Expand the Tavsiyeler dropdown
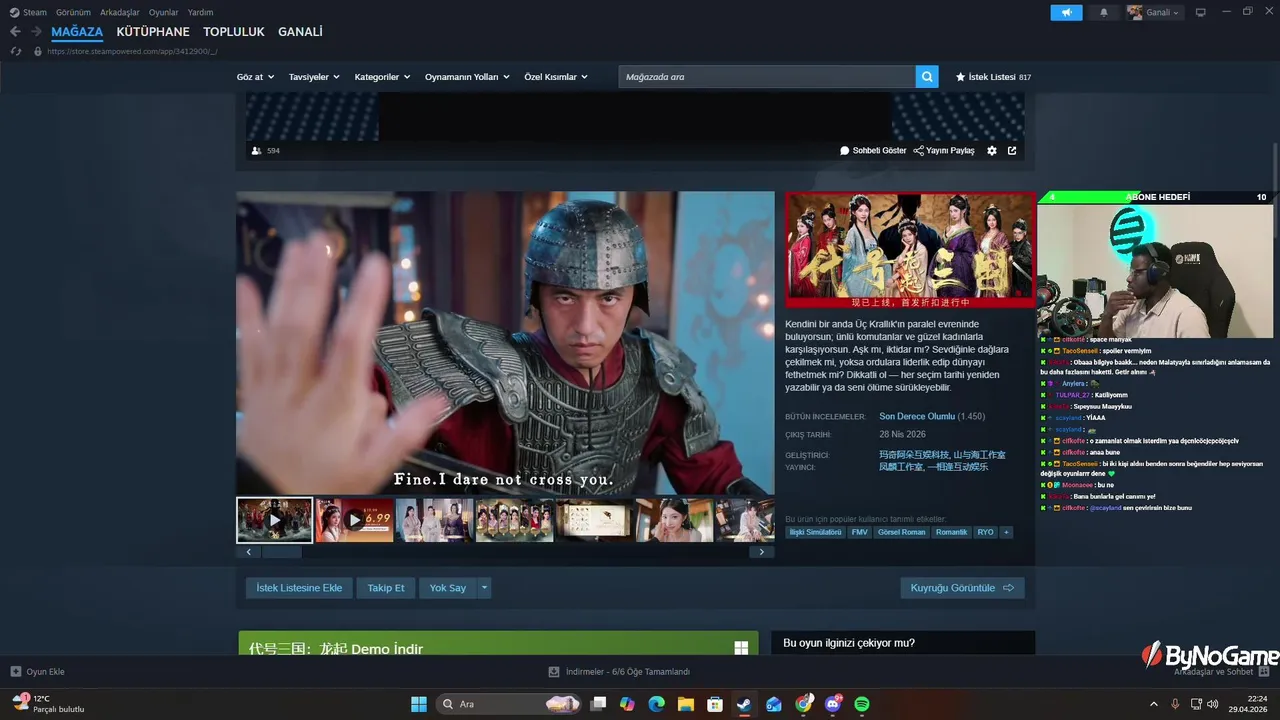1280x720 pixels. [314, 77]
